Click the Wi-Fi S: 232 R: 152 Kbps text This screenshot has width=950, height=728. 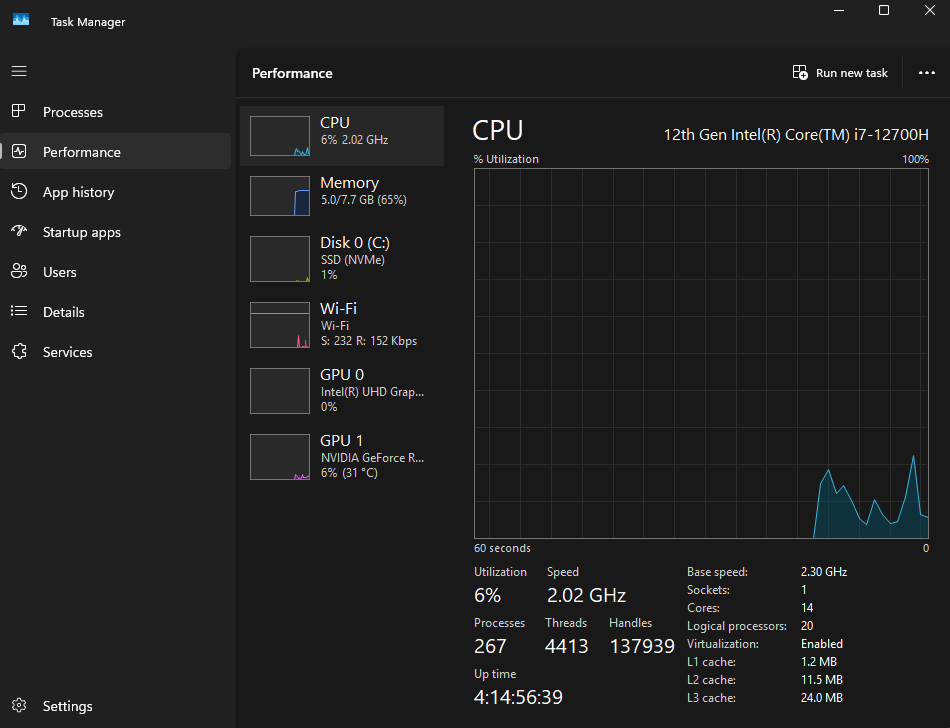pos(369,341)
